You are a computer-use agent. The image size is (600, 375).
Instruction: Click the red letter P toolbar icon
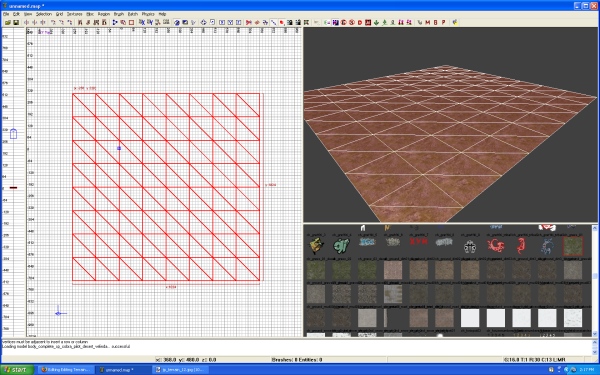[443, 23]
